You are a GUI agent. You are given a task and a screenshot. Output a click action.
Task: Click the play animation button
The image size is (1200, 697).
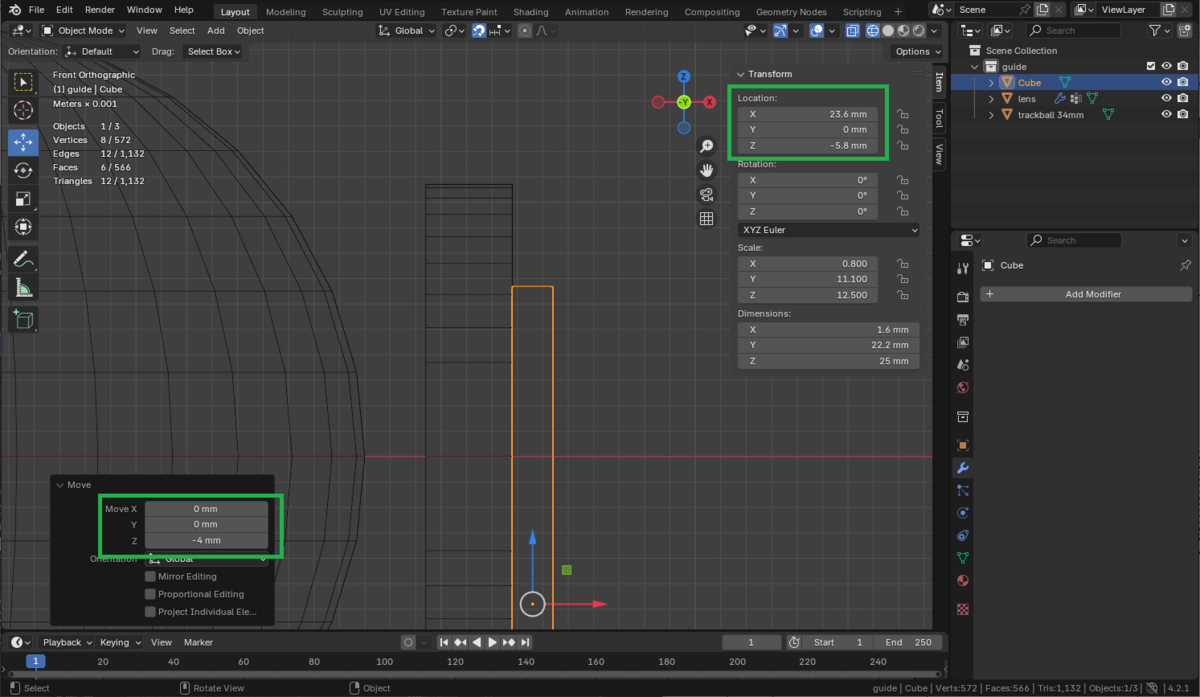(492, 642)
